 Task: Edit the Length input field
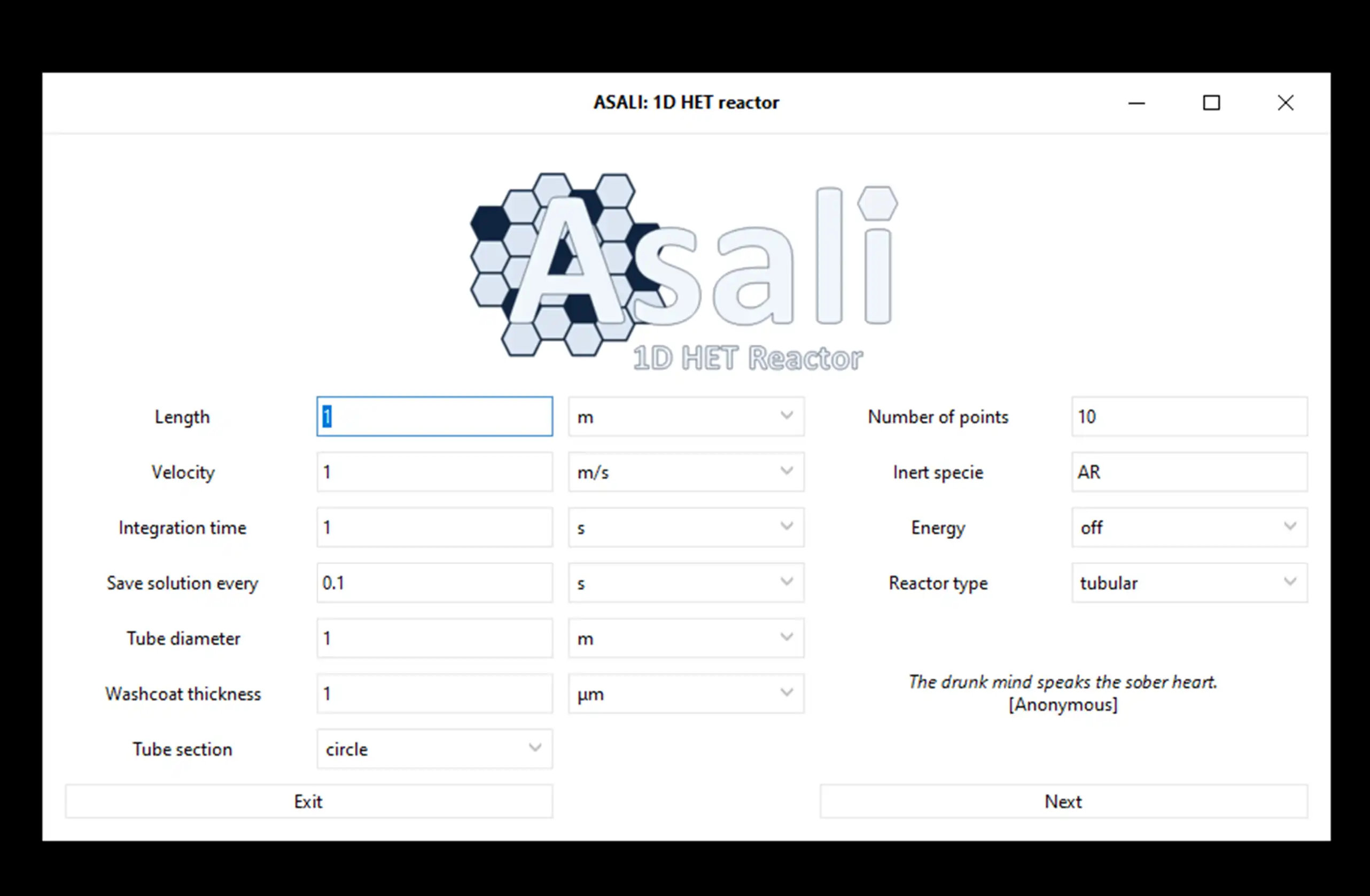(434, 416)
